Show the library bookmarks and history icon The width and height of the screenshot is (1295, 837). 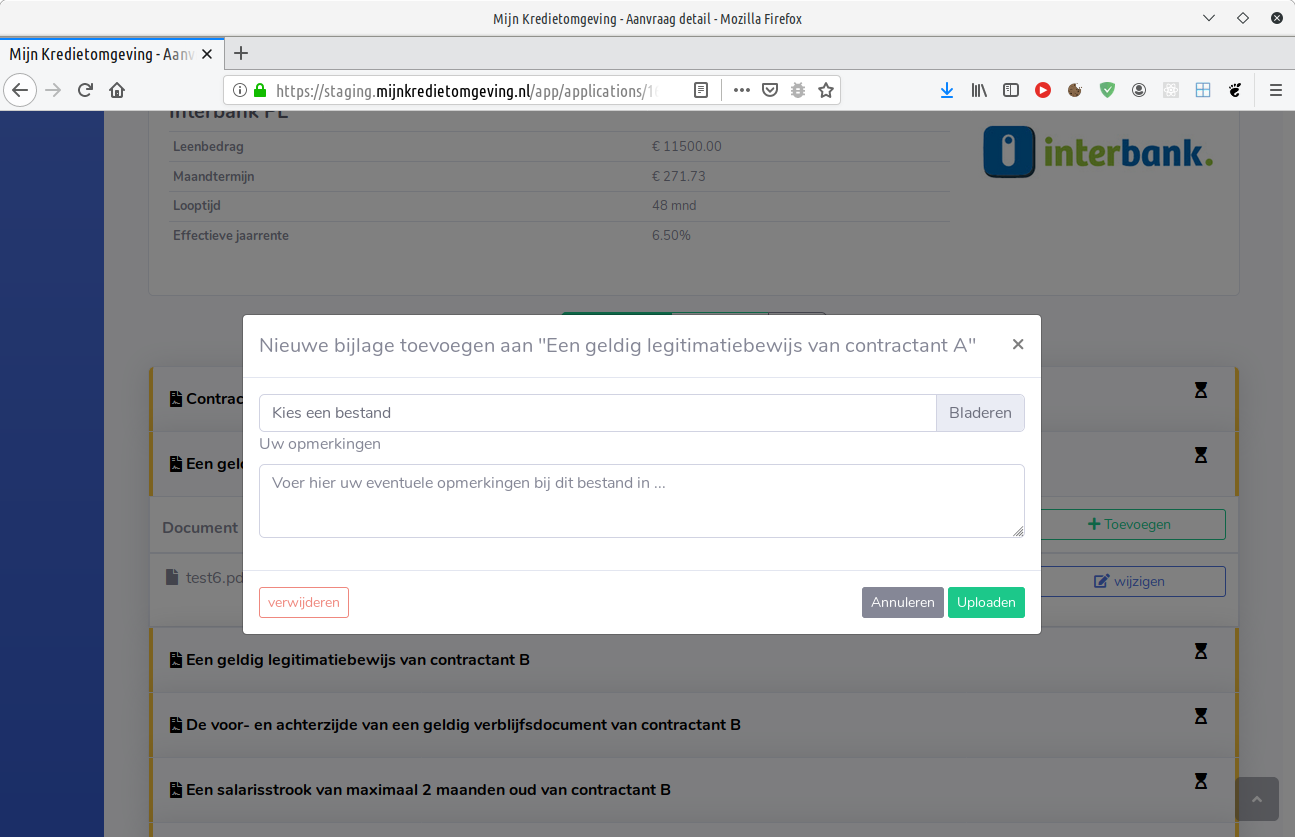click(x=979, y=90)
